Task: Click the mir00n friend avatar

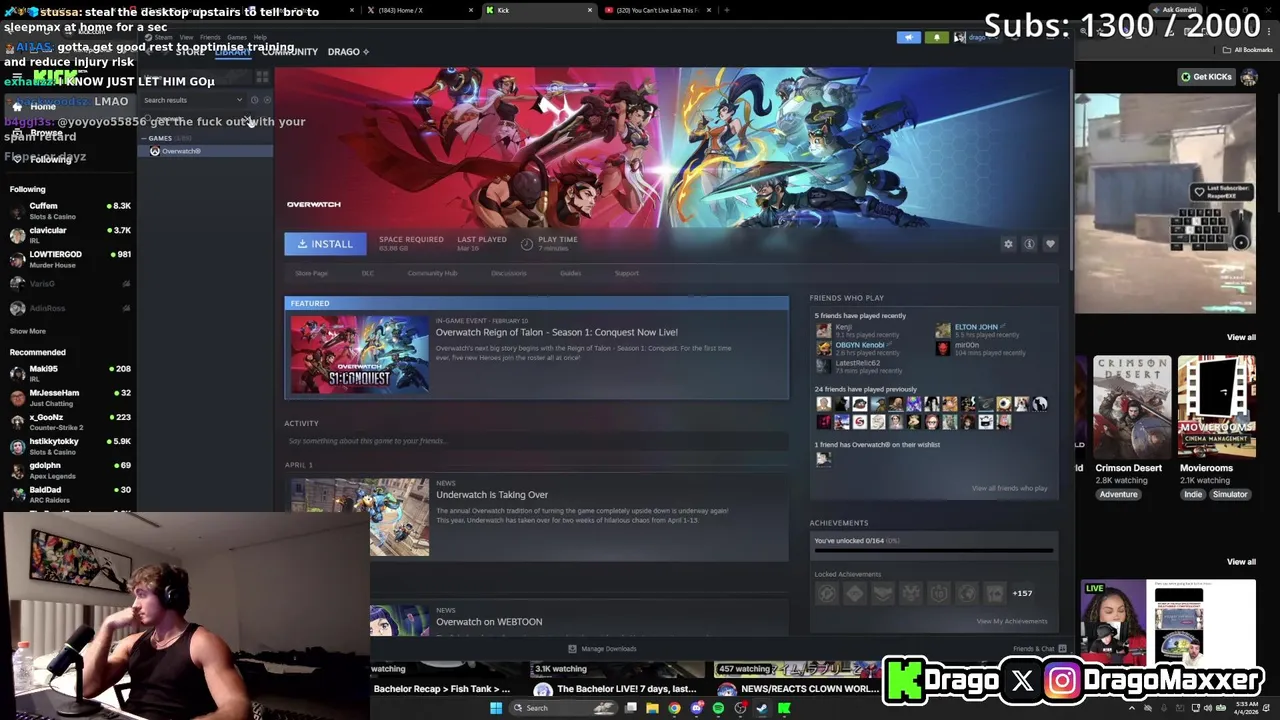Action: (x=943, y=348)
